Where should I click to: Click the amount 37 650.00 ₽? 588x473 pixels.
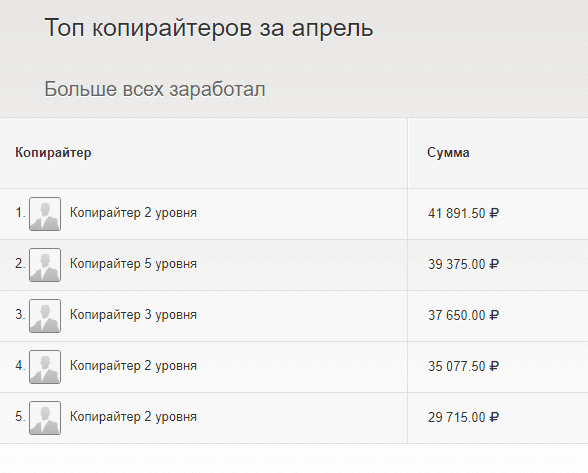click(464, 315)
